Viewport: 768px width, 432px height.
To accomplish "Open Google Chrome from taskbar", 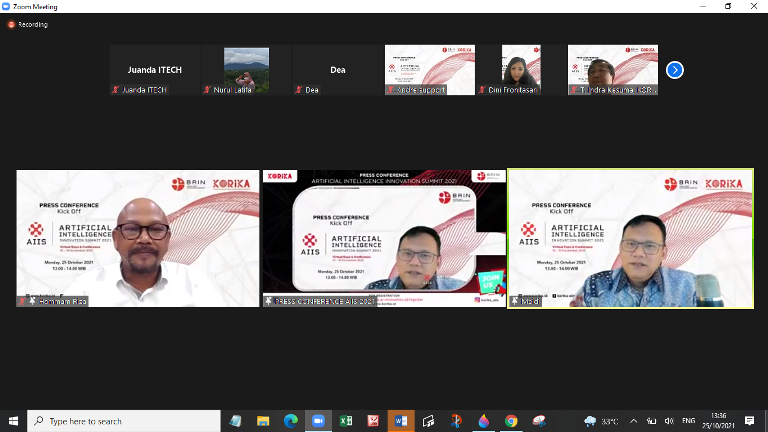I will (x=511, y=421).
